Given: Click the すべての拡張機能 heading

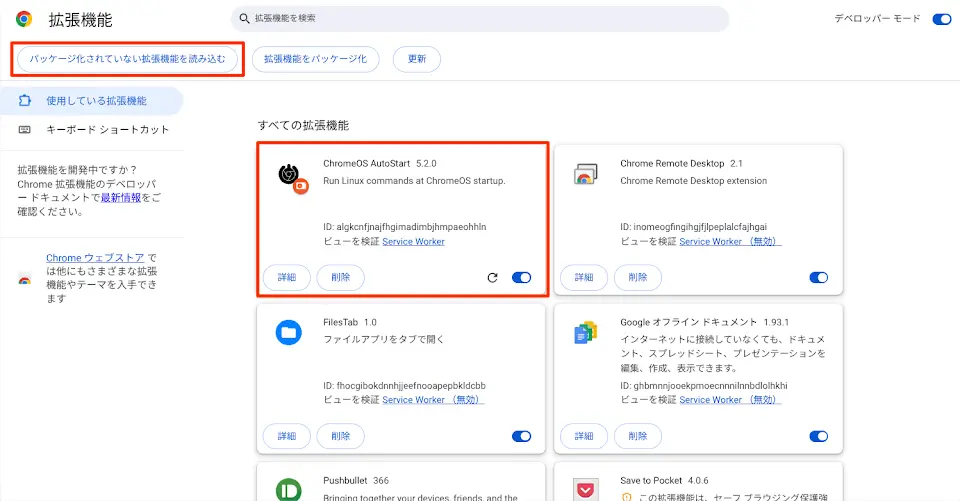Looking at the screenshot, I should click(303, 126).
